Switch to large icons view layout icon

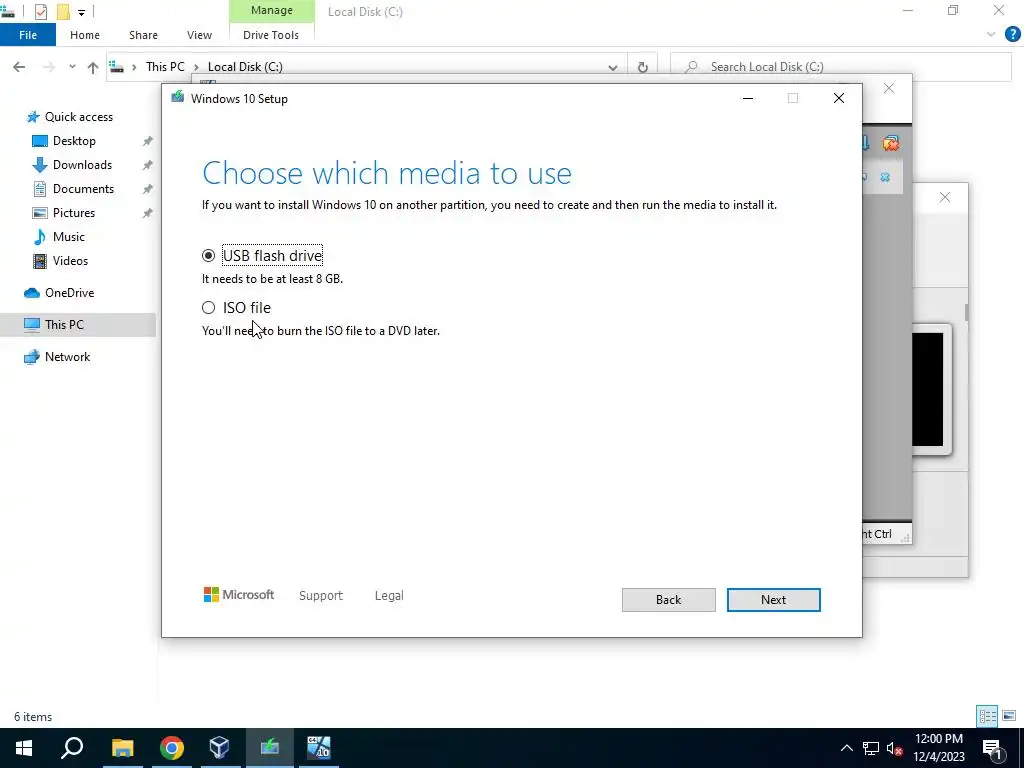point(1009,716)
